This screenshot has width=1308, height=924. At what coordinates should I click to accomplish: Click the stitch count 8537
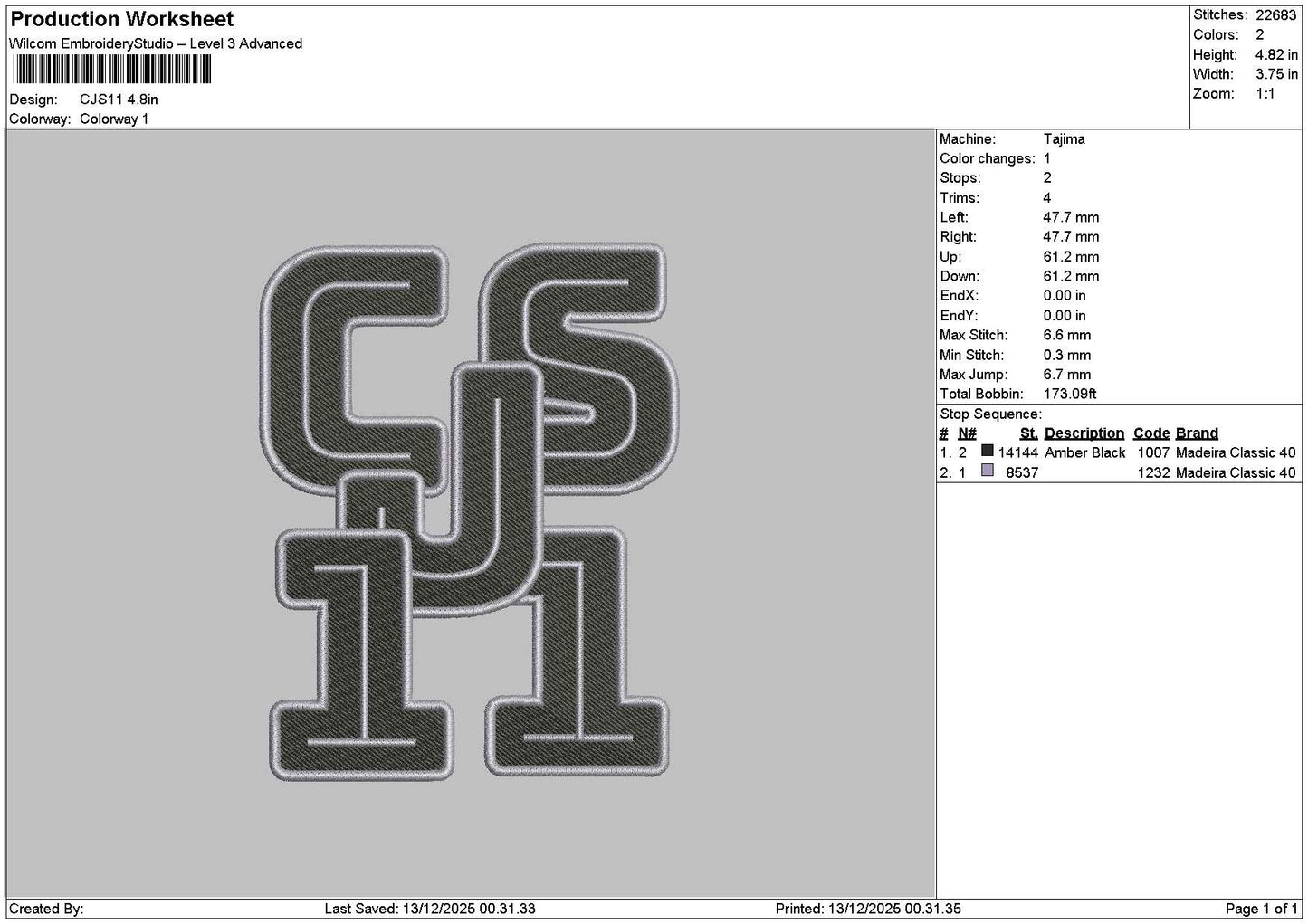pyautogui.click(x=1022, y=472)
